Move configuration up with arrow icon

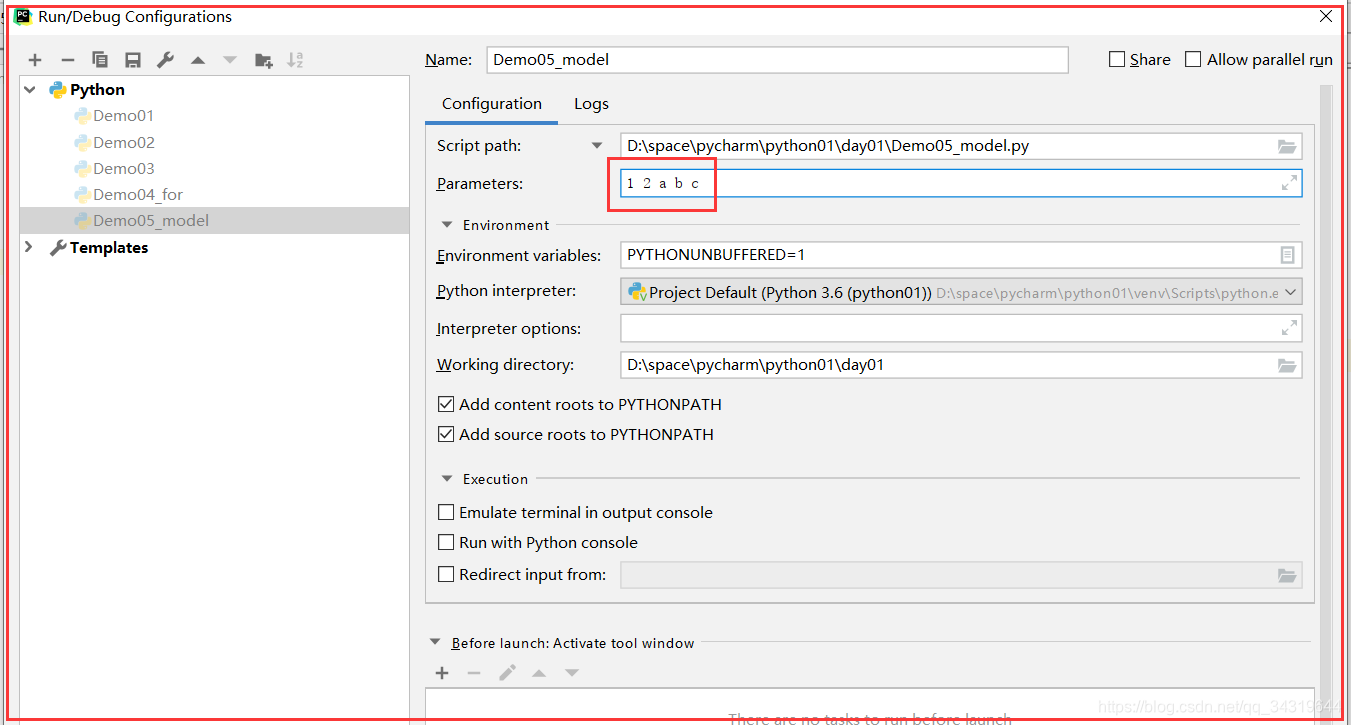[198, 60]
